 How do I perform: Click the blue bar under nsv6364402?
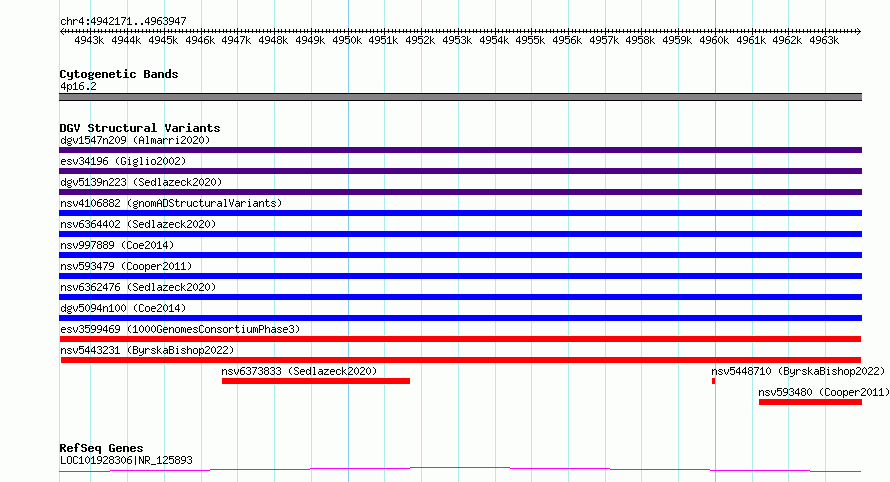pyautogui.click(x=460, y=234)
